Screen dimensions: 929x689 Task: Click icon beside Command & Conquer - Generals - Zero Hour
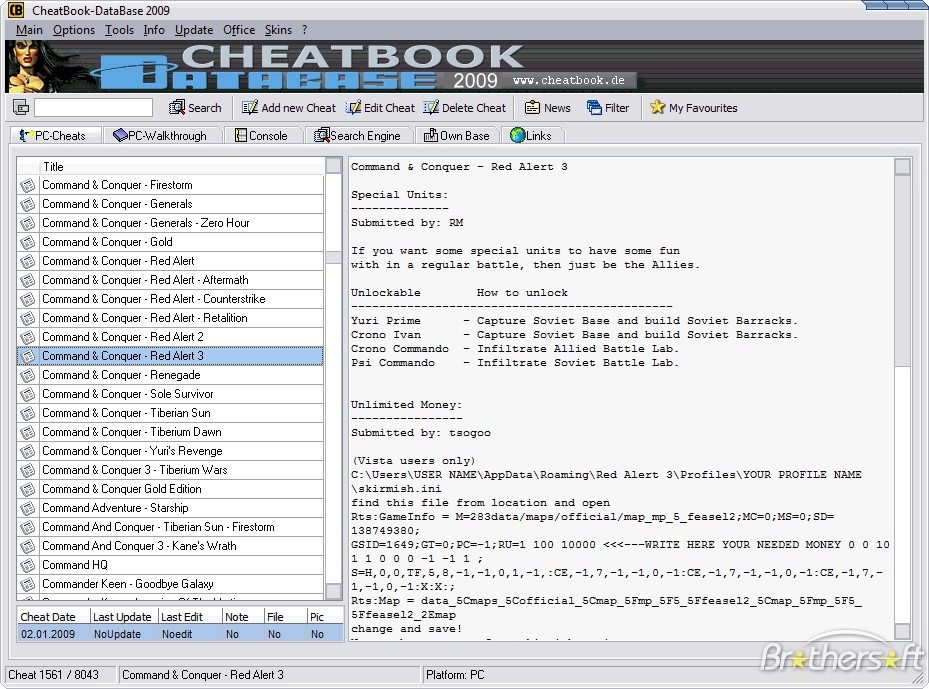[x=27, y=223]
